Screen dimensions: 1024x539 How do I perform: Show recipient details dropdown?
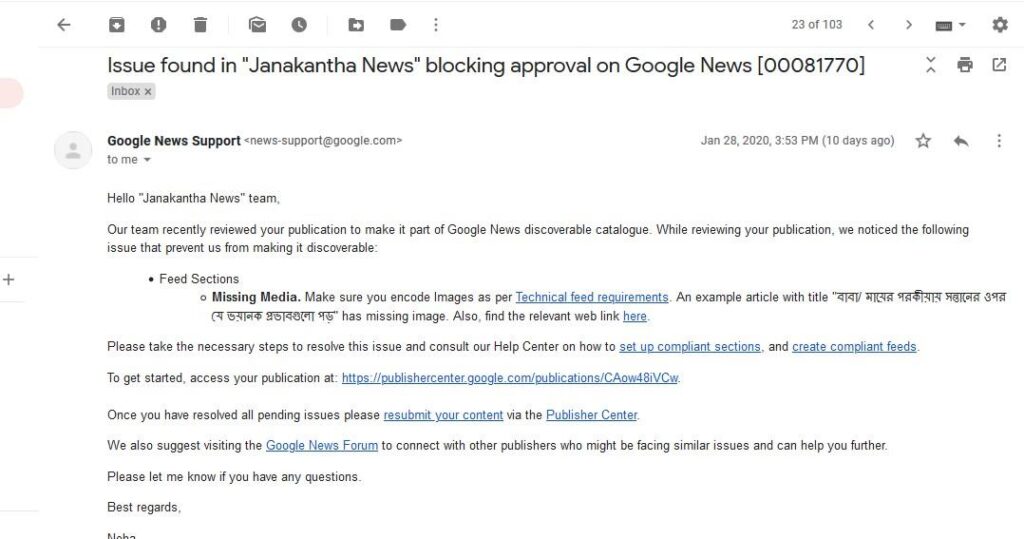(147, 160)
